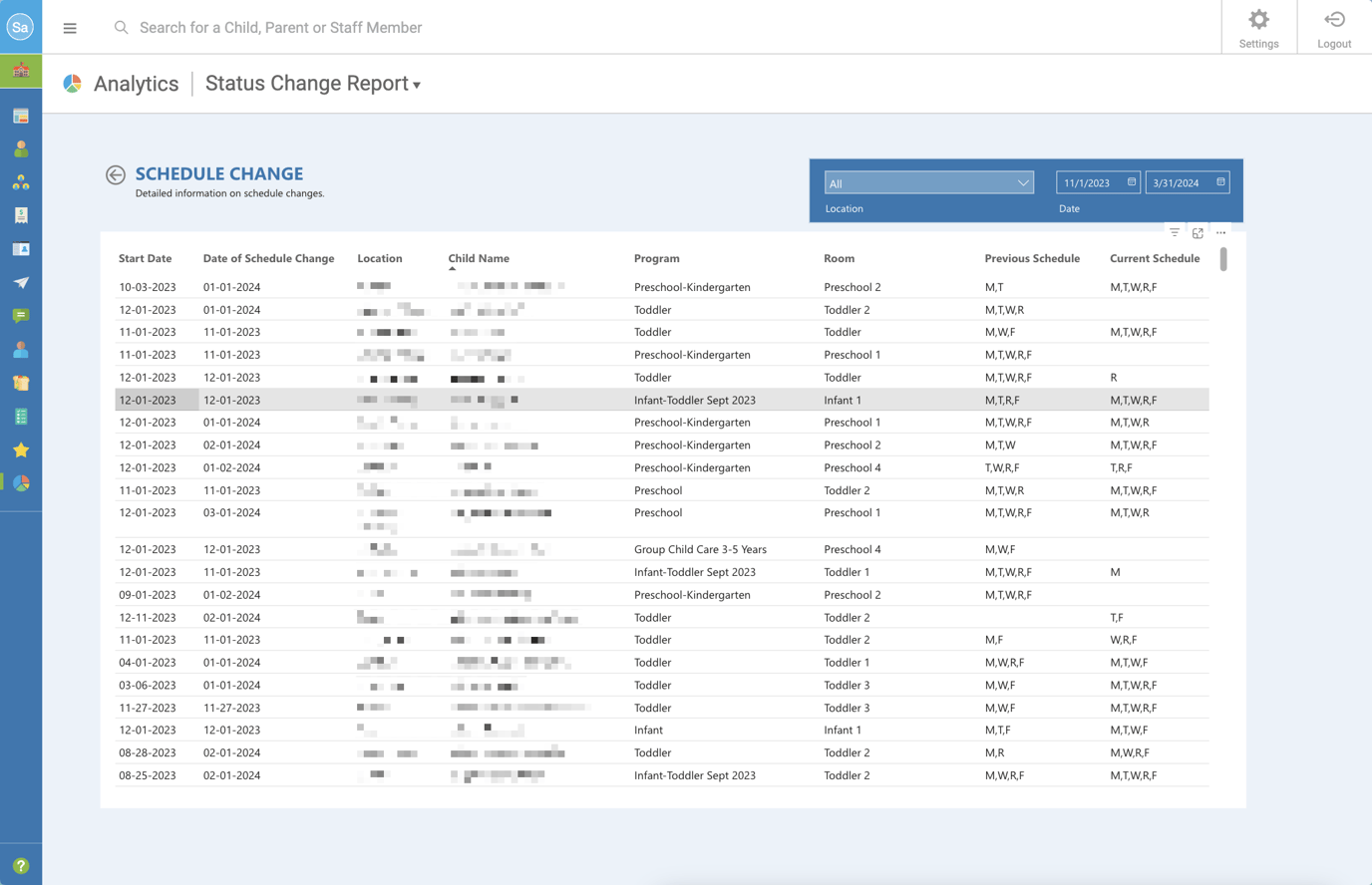The height and width of the screenshot is (885, 1372).
Task: Open the more options ellipsis menu
Action: coord(1220,231)
